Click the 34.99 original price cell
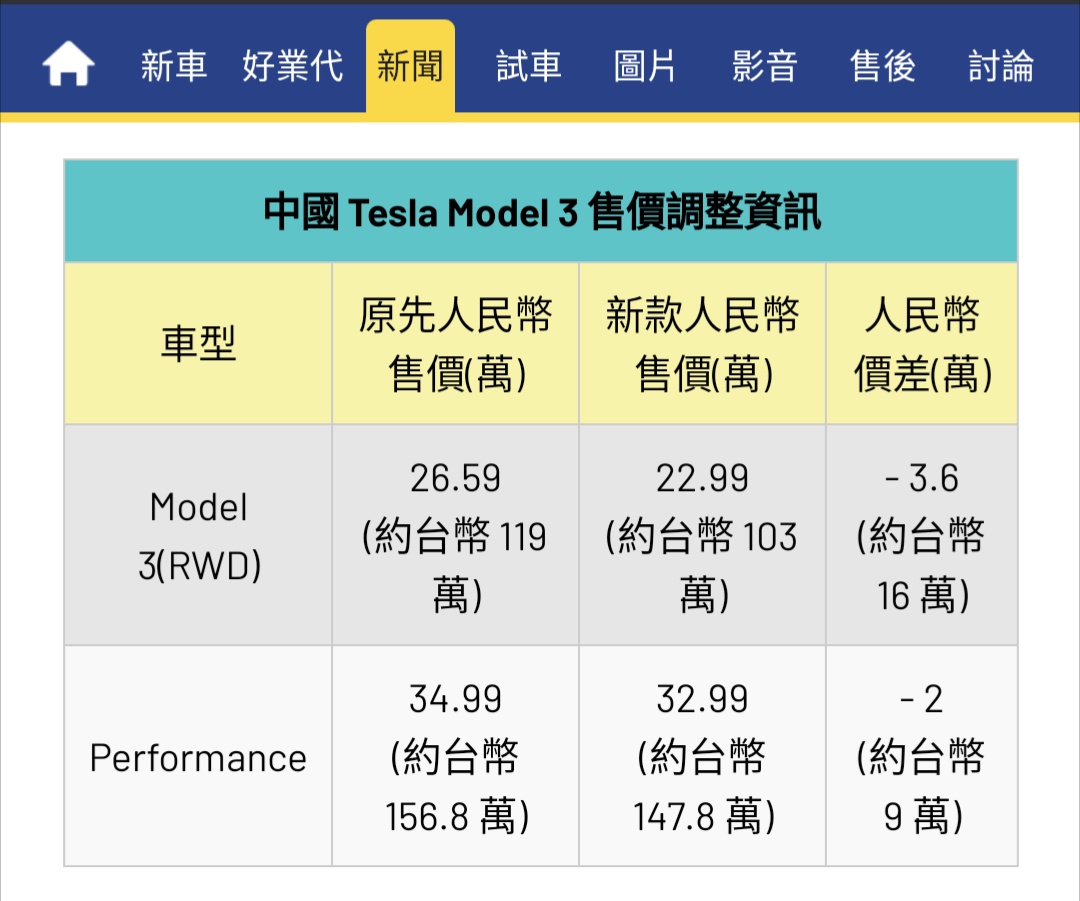Image resolution: width=1080 pixels, height=901 pixels. pyautogui.click(x=456, y=757)
